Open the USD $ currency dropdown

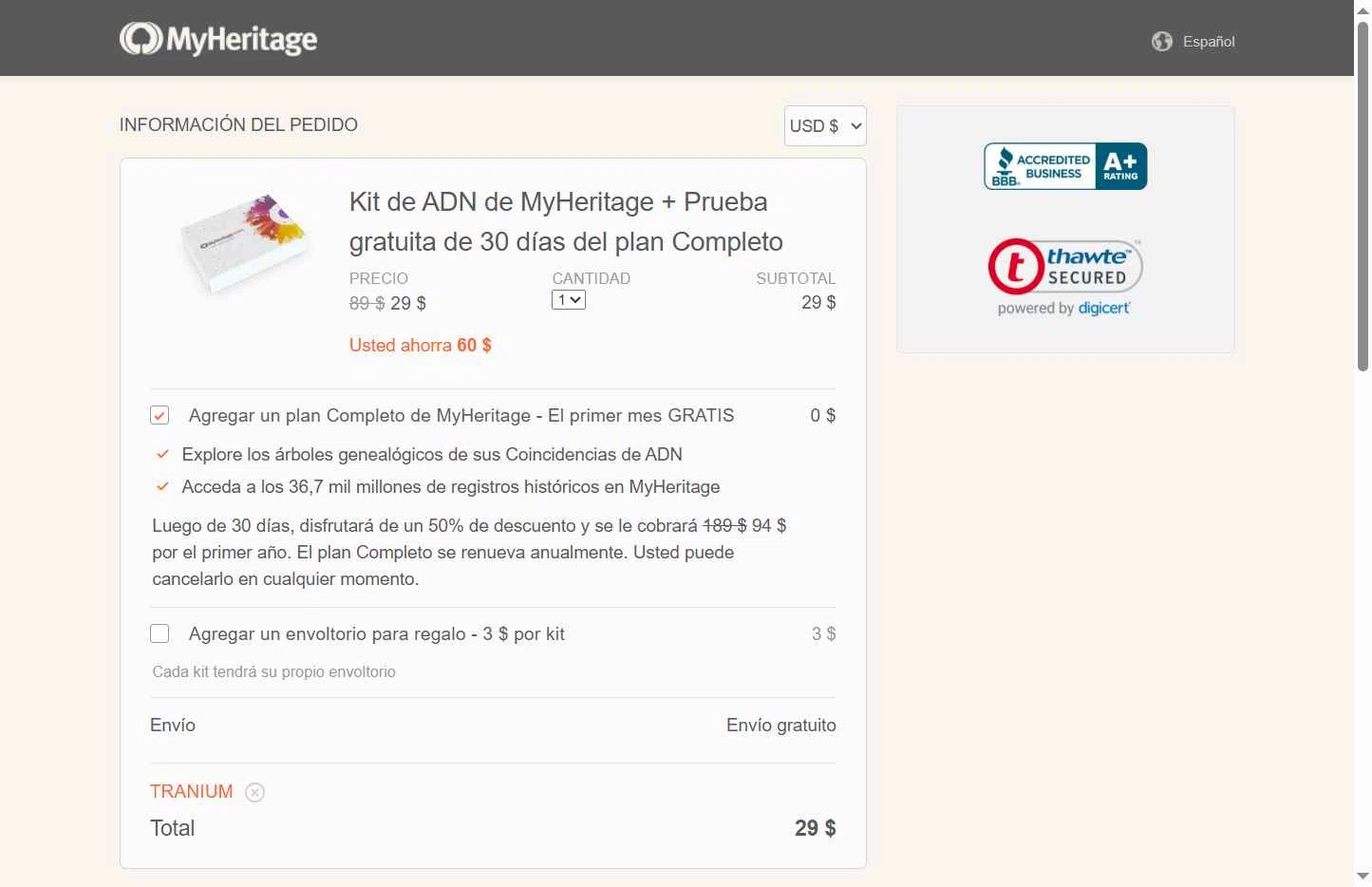click(825, 126)
